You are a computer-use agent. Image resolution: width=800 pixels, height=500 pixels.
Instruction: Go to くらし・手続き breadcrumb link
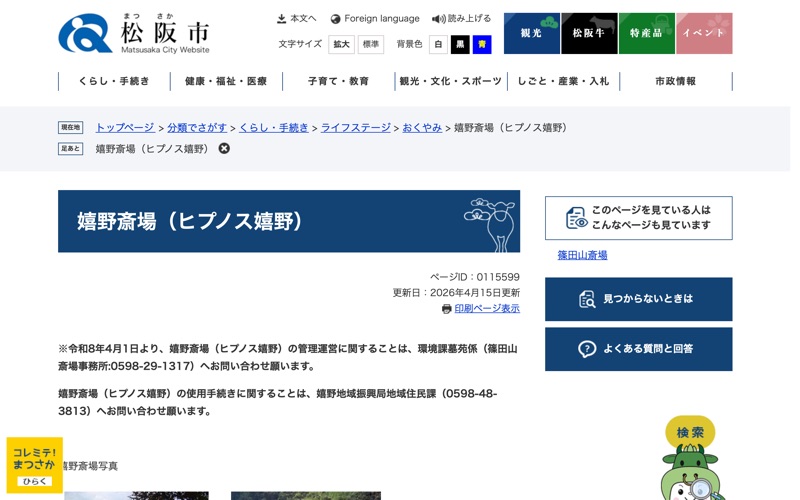pyautogui.click(x=274, y=128)
